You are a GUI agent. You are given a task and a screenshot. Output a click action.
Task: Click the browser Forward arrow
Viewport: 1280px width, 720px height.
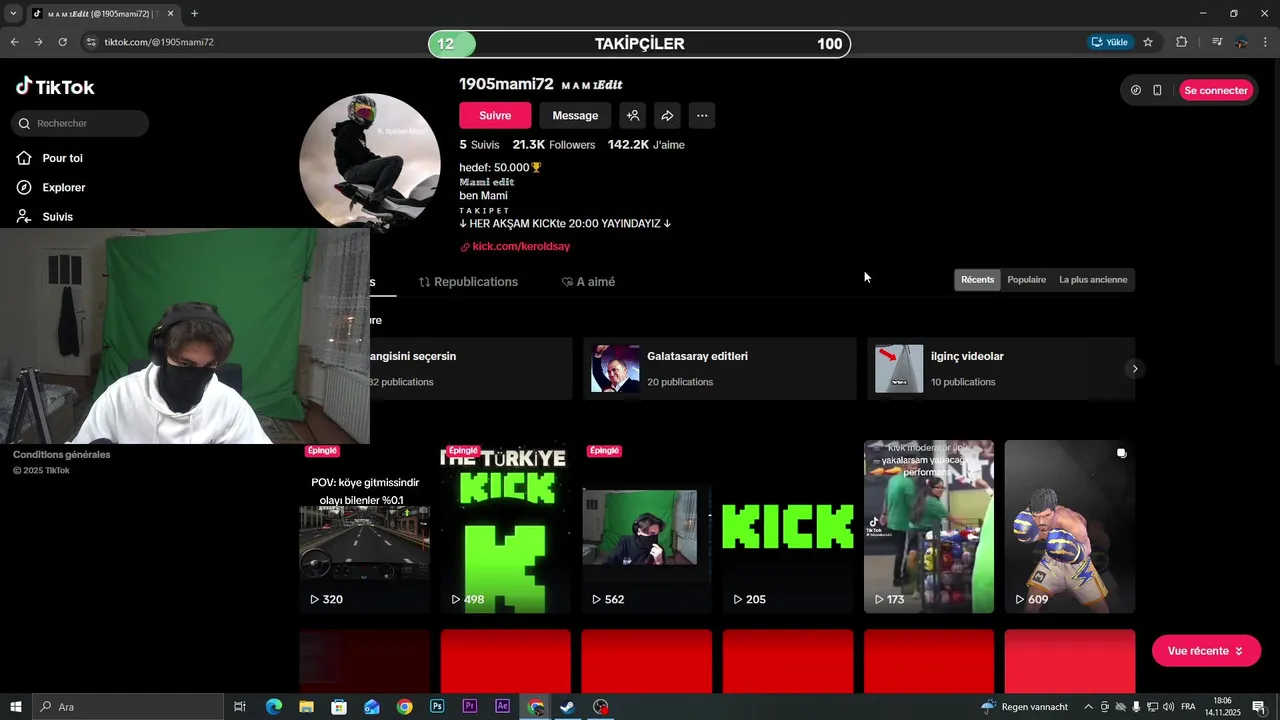coord(38,42)
